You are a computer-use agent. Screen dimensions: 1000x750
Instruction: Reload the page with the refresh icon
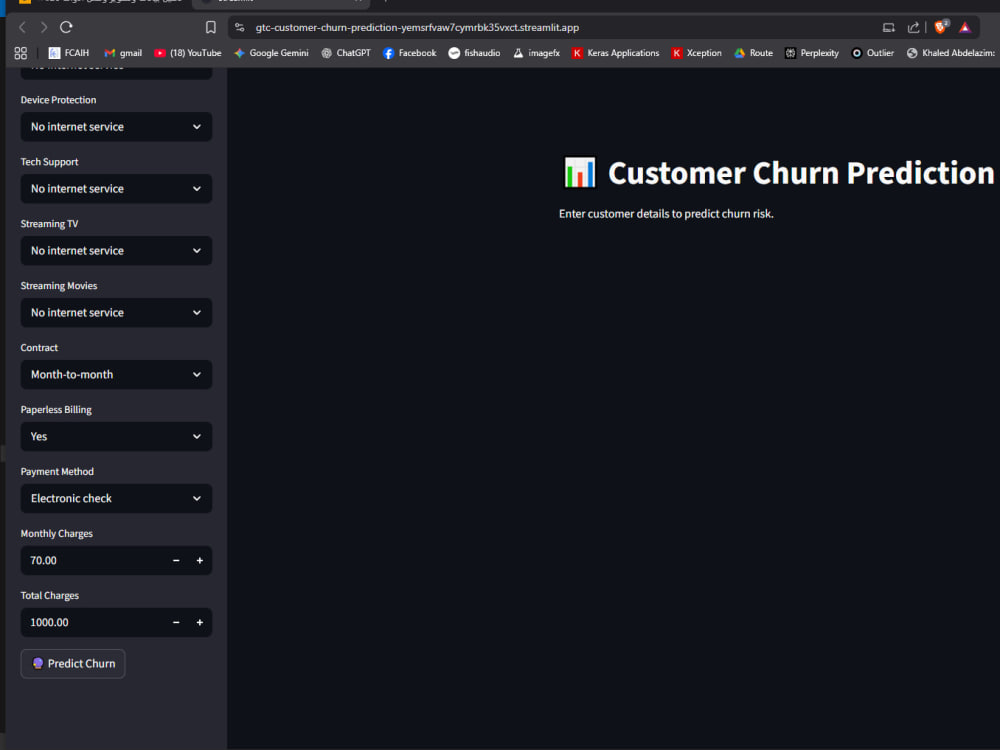pos(66,27)
